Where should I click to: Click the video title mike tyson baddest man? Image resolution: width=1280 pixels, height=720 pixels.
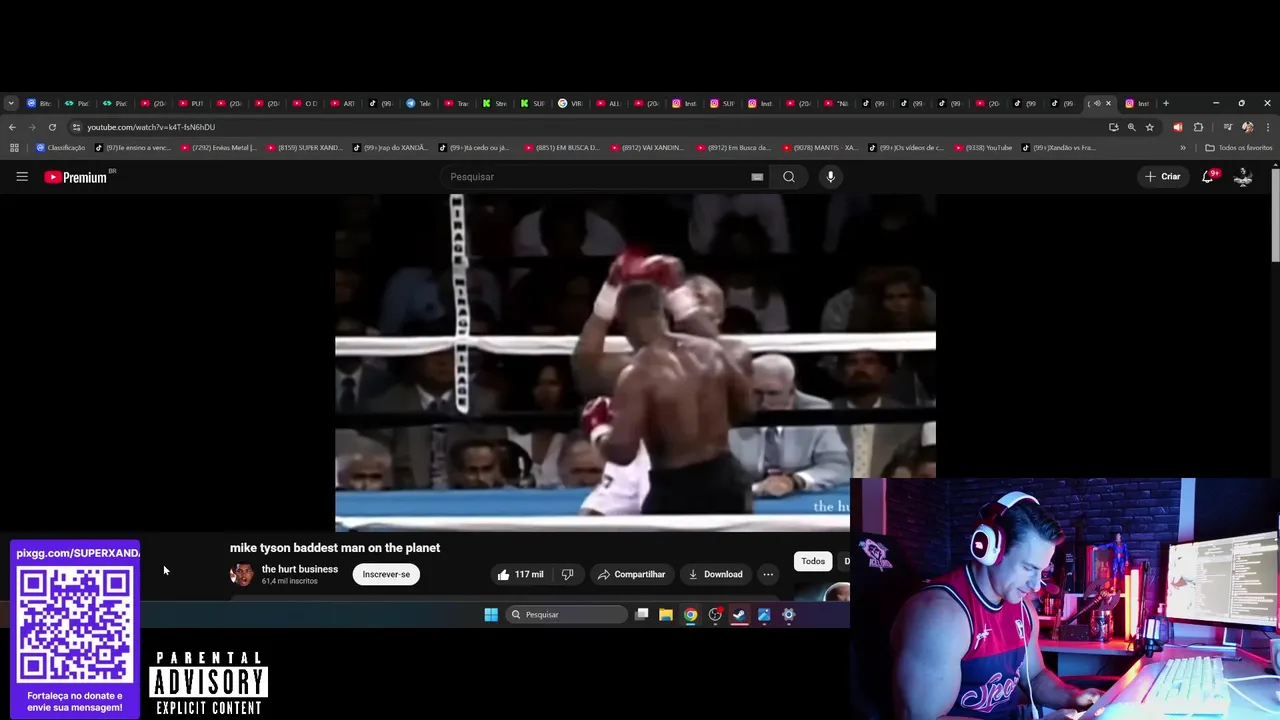(335, 548)
